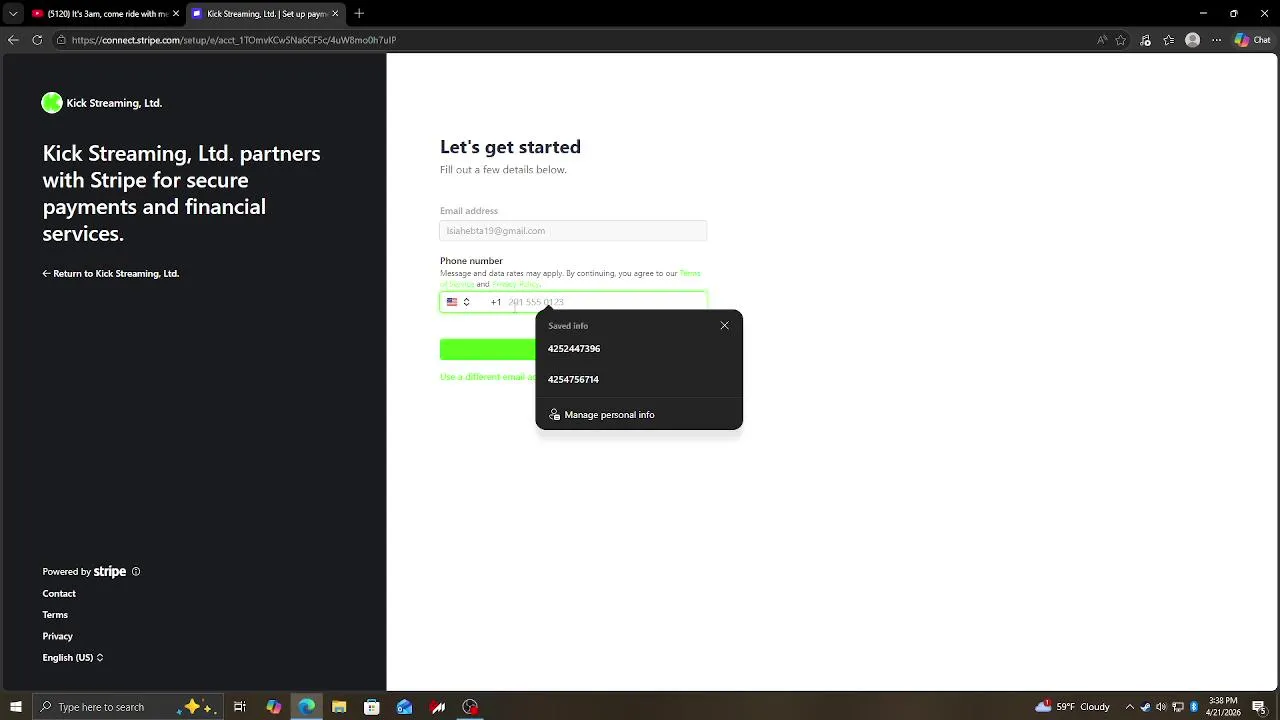Click Return to Kick Streaming, Ltd. link
This screenshot has width=1280, height=720.
coord(111,273)
